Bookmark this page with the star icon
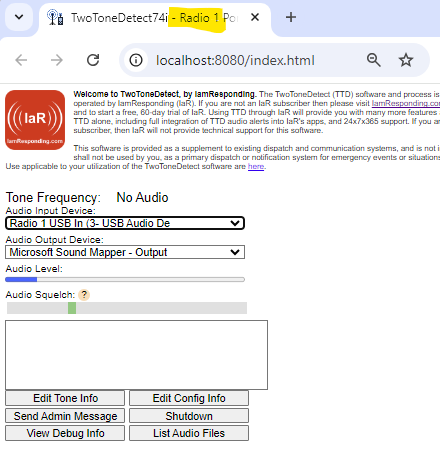 [x=406, y=60]
